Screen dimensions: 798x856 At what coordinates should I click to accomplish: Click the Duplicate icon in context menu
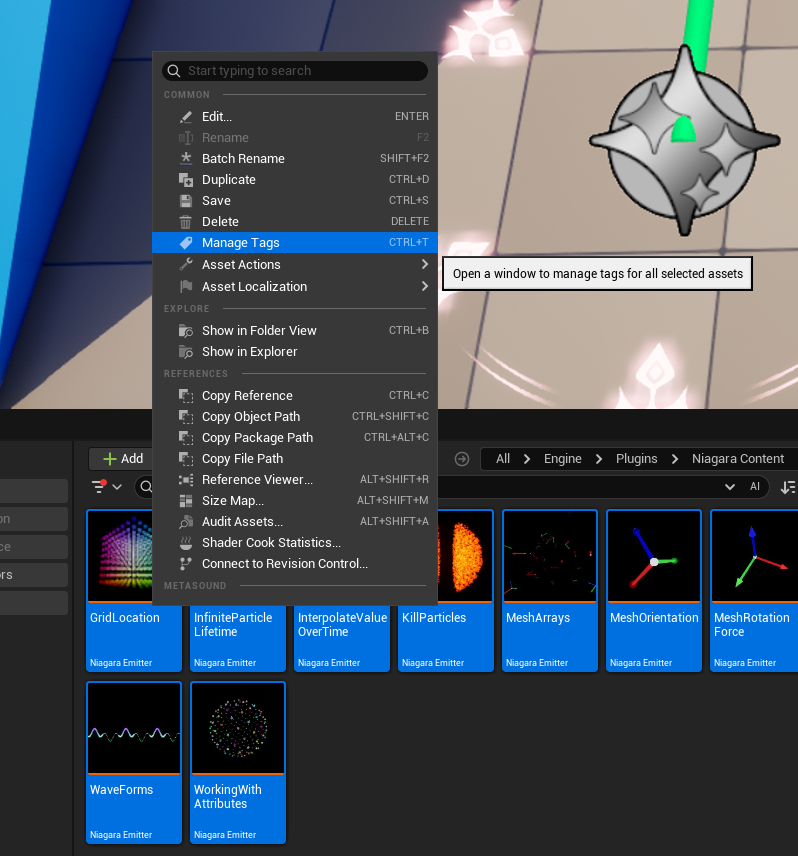click(186, 180)
